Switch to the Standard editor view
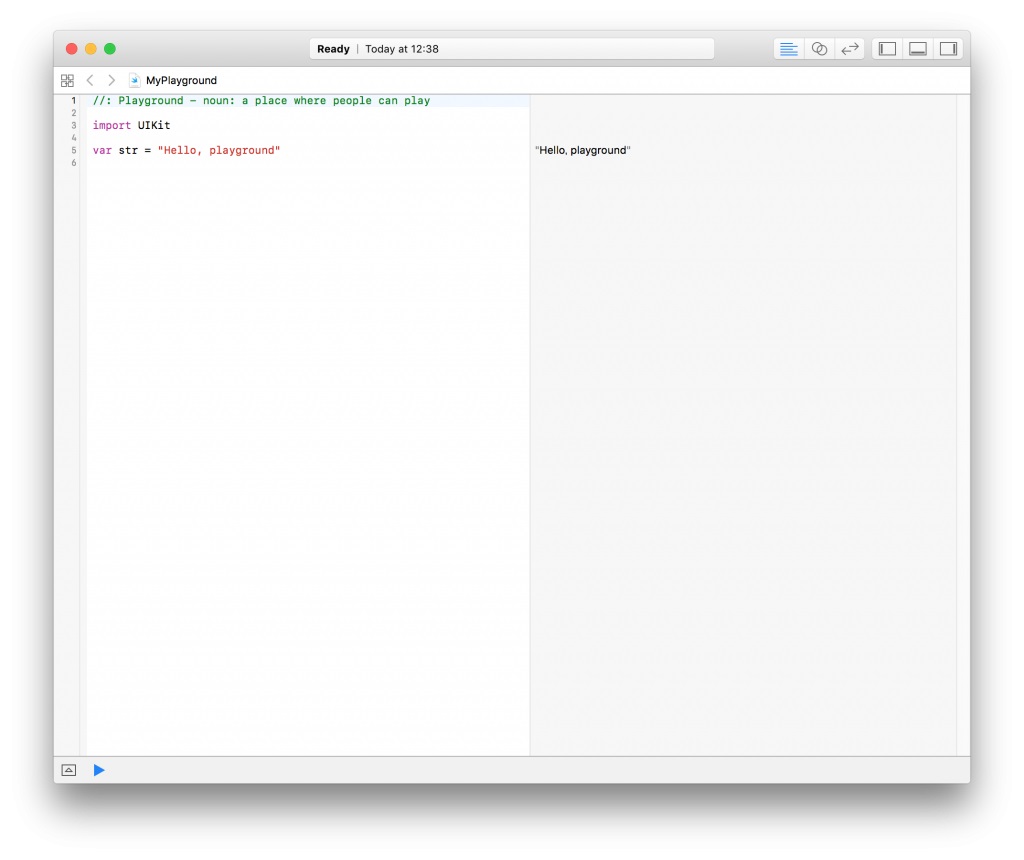Viewport: 1024px width, 860px height. [789, 49]
